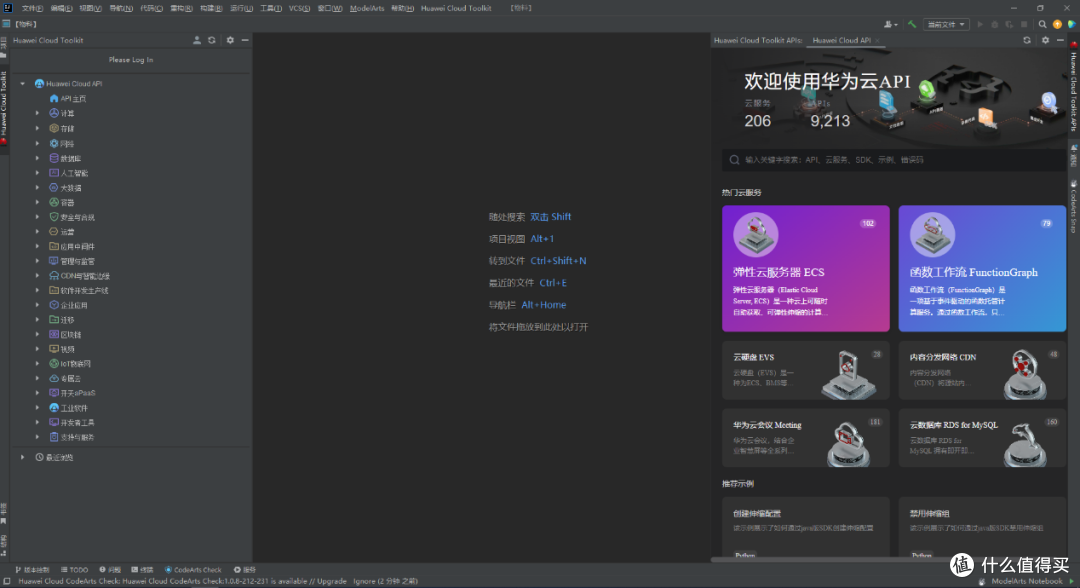Open the CodeArts Check tool window
The width and height of the screenshot is (1080, 588).
point(194,570)
